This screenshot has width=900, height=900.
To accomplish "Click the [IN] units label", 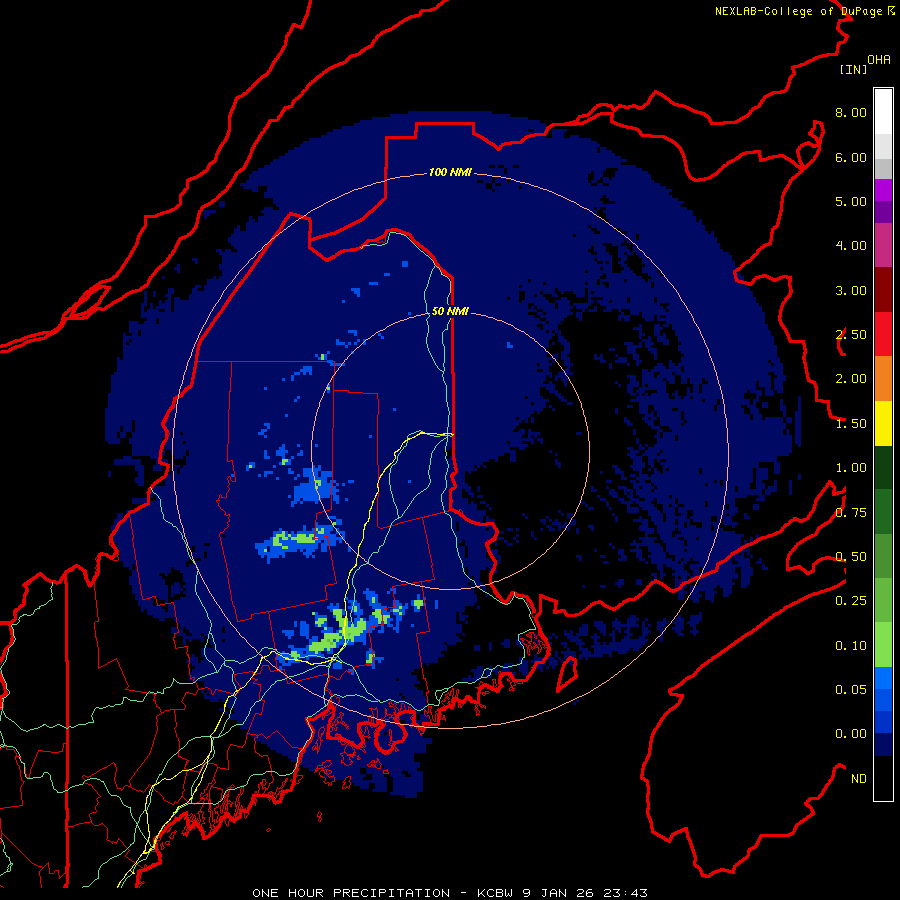I will (x=853, y=69).
